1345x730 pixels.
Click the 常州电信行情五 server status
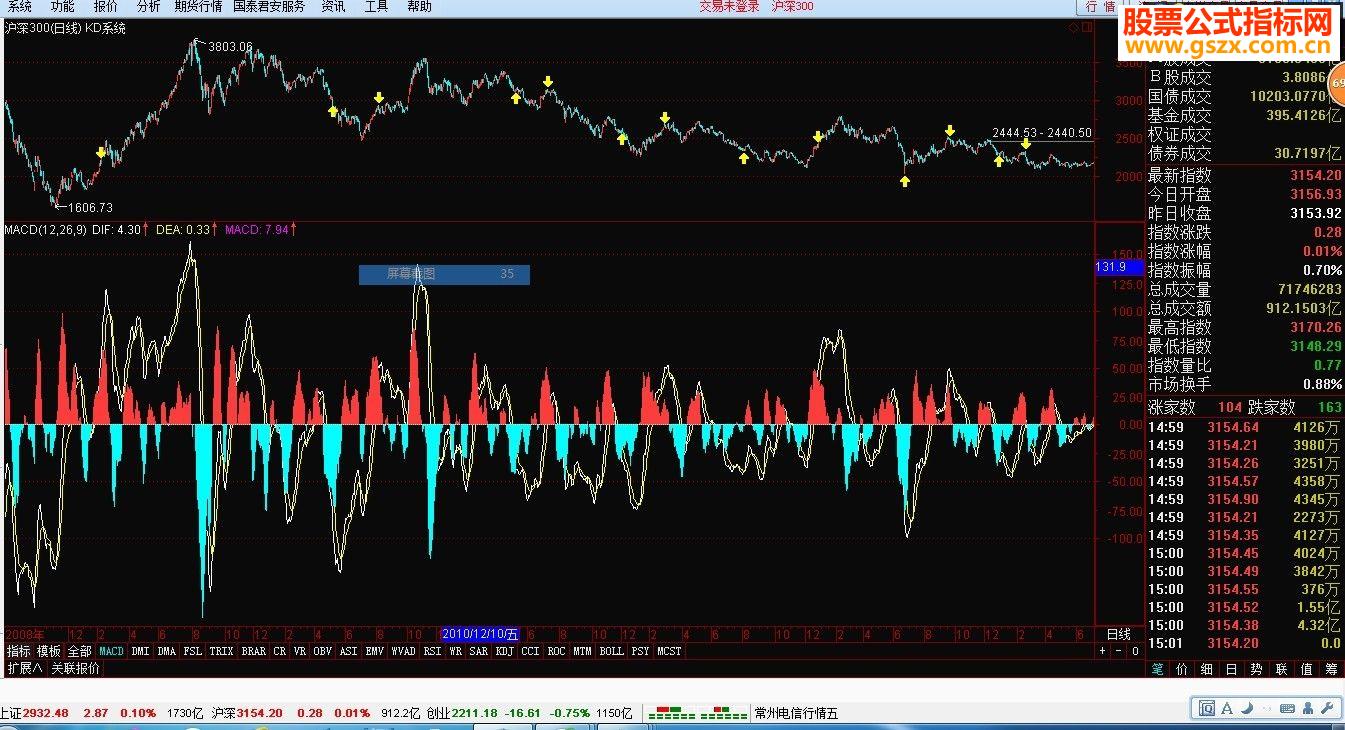[796, 713]
